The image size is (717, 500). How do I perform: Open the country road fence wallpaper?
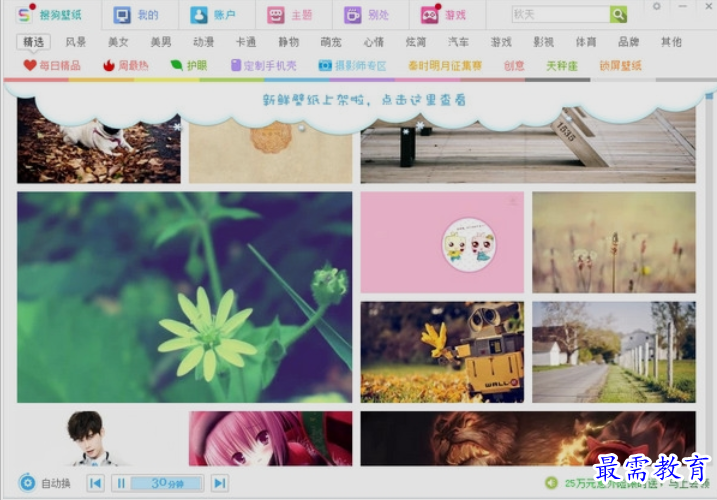[x=614, y=352]
